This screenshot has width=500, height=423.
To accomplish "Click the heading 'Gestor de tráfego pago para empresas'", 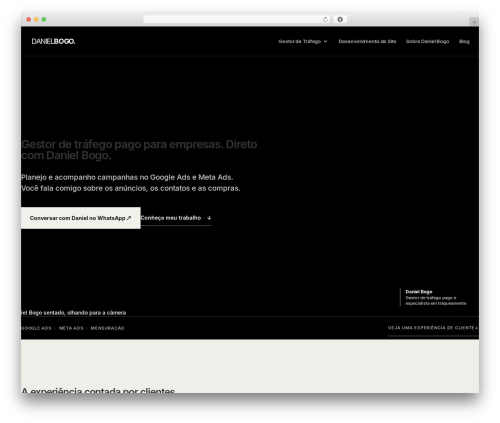I will pyautogui.click(x=139, y=150).
